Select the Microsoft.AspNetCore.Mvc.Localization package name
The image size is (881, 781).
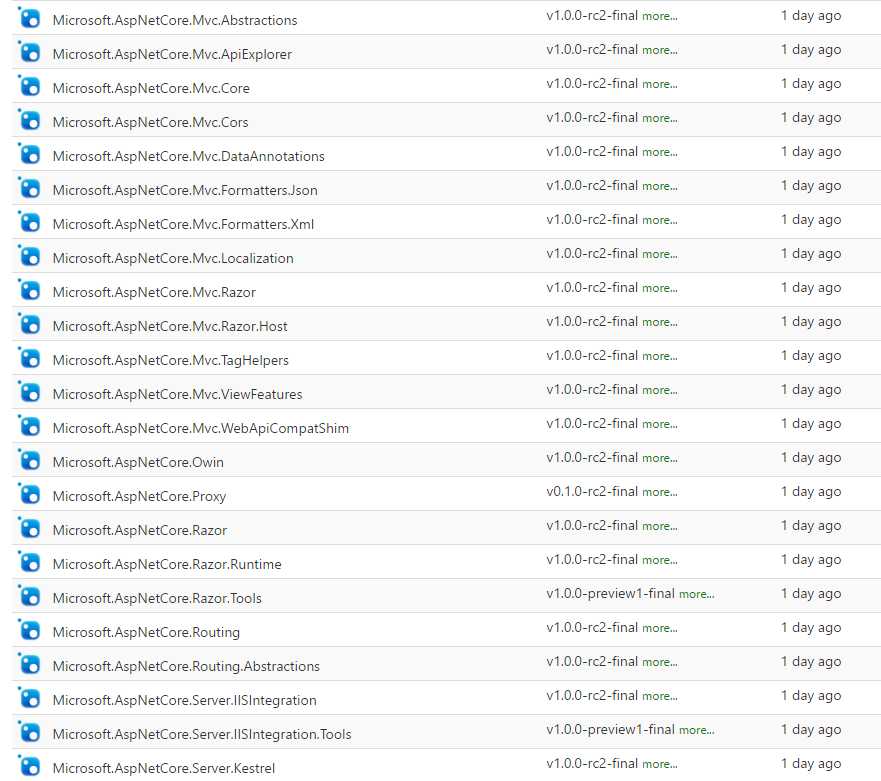173,258
